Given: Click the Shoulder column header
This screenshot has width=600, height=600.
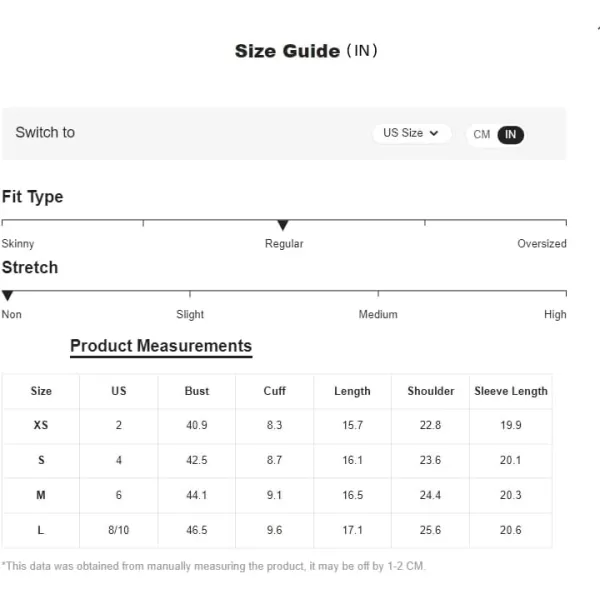Looking at the screenshot, I should 430,391.
